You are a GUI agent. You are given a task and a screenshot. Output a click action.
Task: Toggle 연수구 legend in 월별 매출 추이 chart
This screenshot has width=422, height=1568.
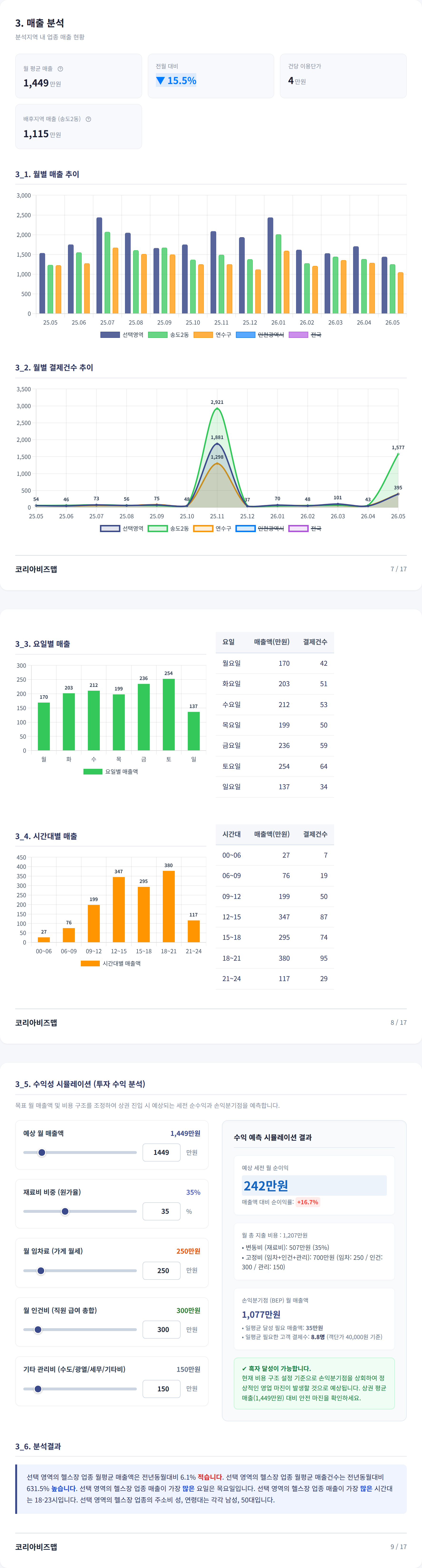pos(212,335)
